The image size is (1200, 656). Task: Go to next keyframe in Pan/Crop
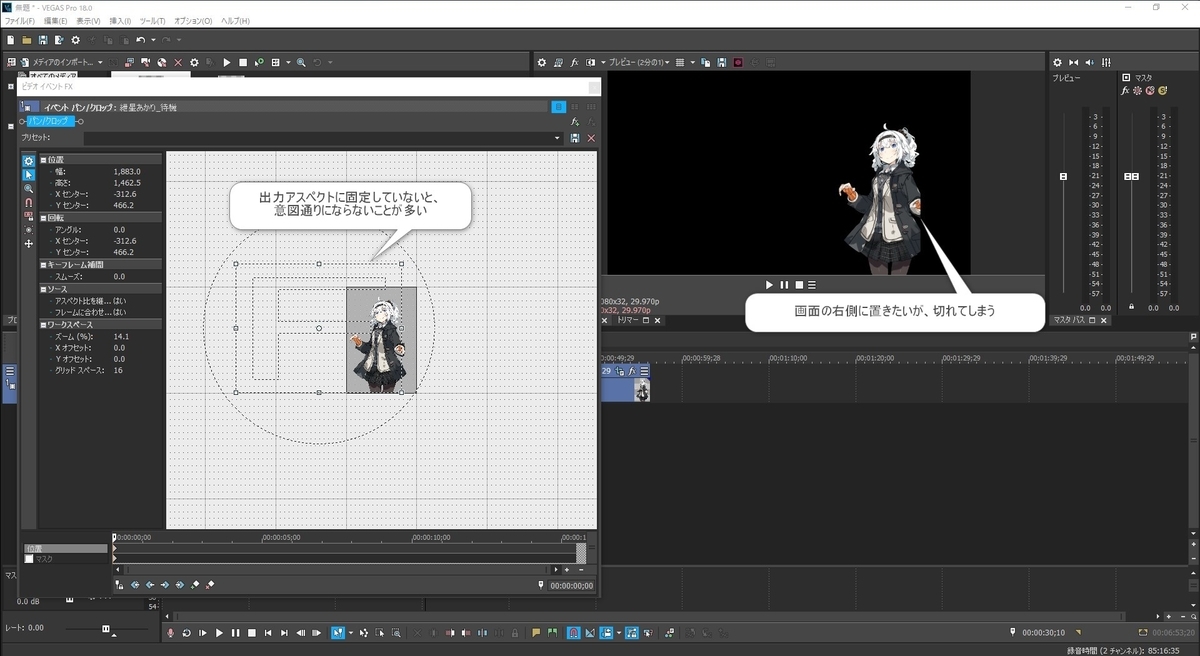point(165,585)
